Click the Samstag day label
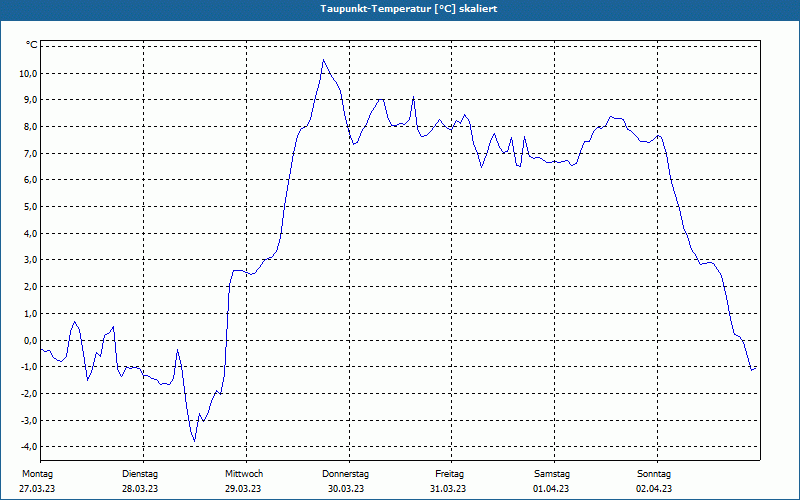The image size is (800, 500). (552, 474)
